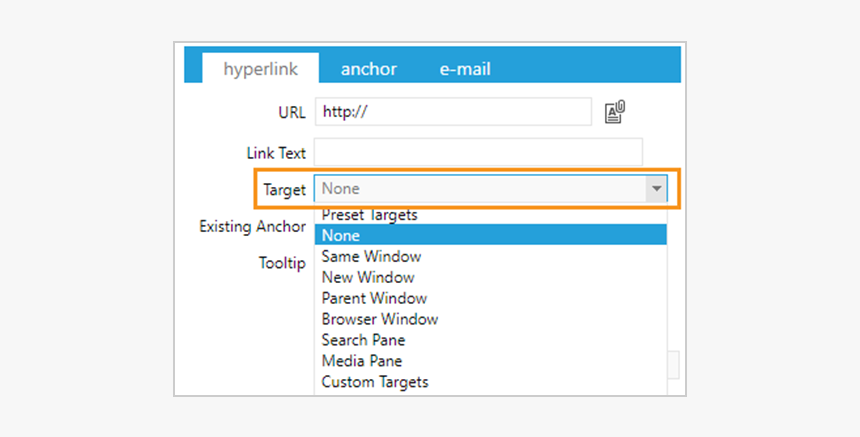Click the URL label
The width and height of the screenshot is (860, 437).
pyautogui.click(x=292, y=112)
